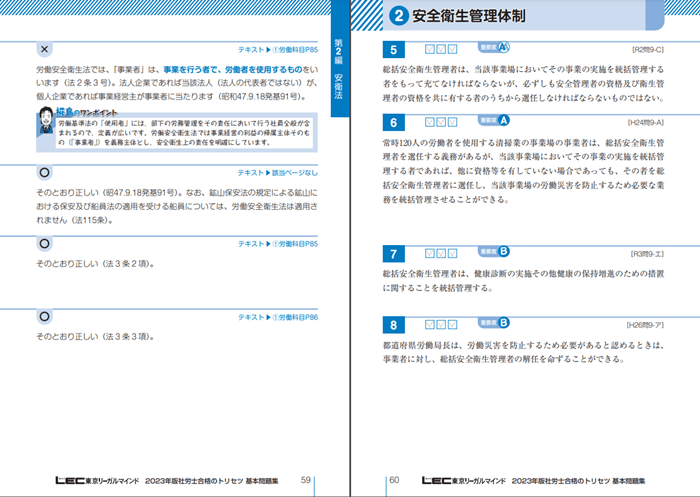Viewport: 700px width, 497px height.
Task: Open the テキスト▶該当ページなし reference
Action: pyautogui.click(x=278, y=173)
